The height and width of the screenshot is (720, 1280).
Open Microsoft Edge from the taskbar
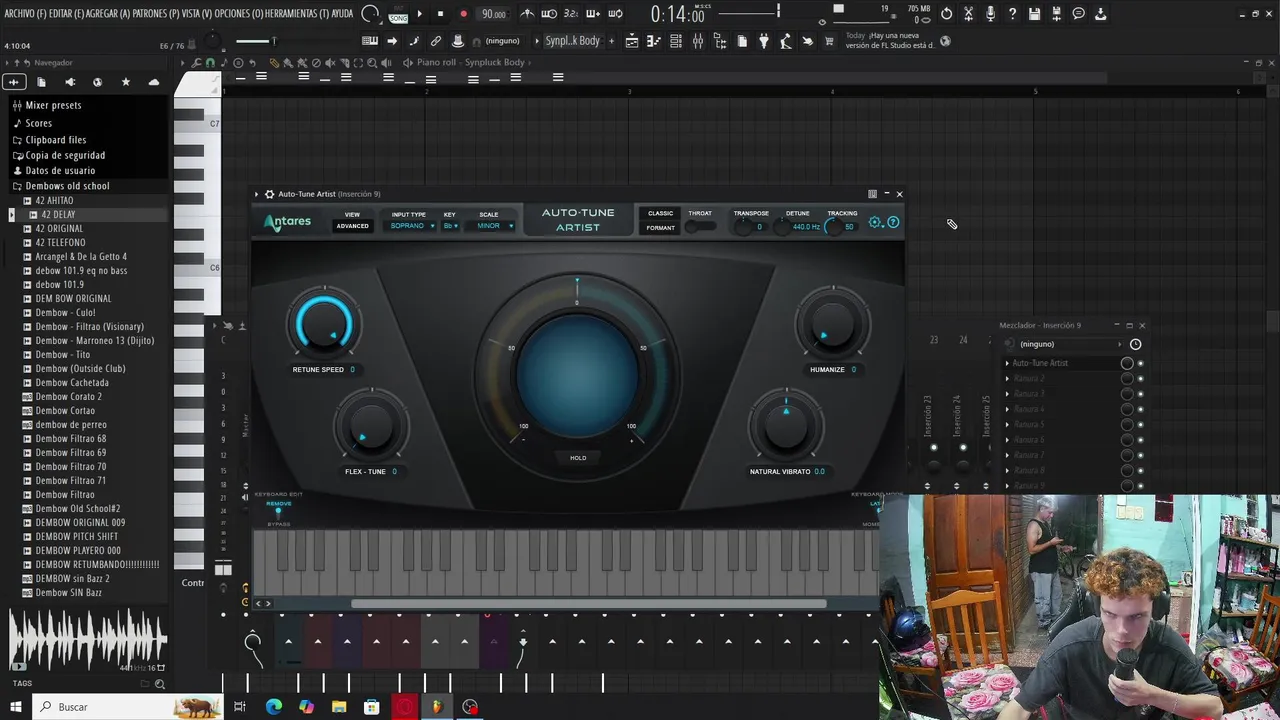(x=273, y=707)
